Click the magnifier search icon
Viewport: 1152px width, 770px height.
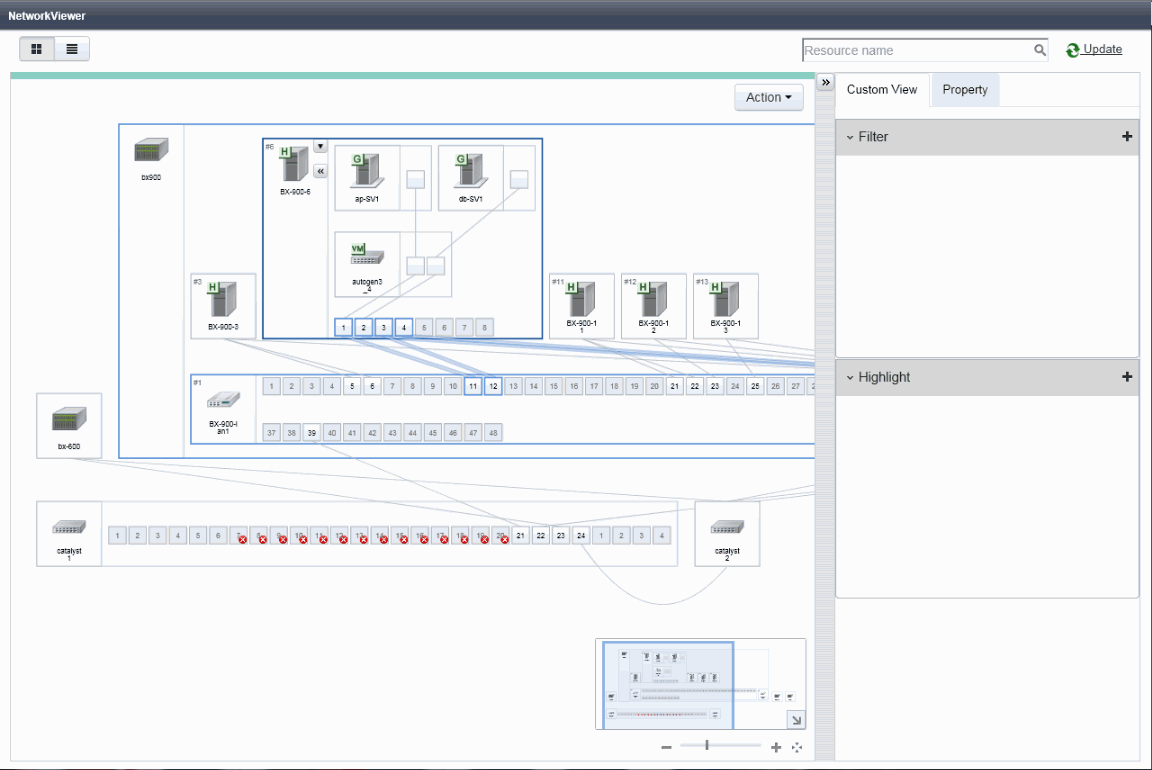click(x=1040, y=50)
